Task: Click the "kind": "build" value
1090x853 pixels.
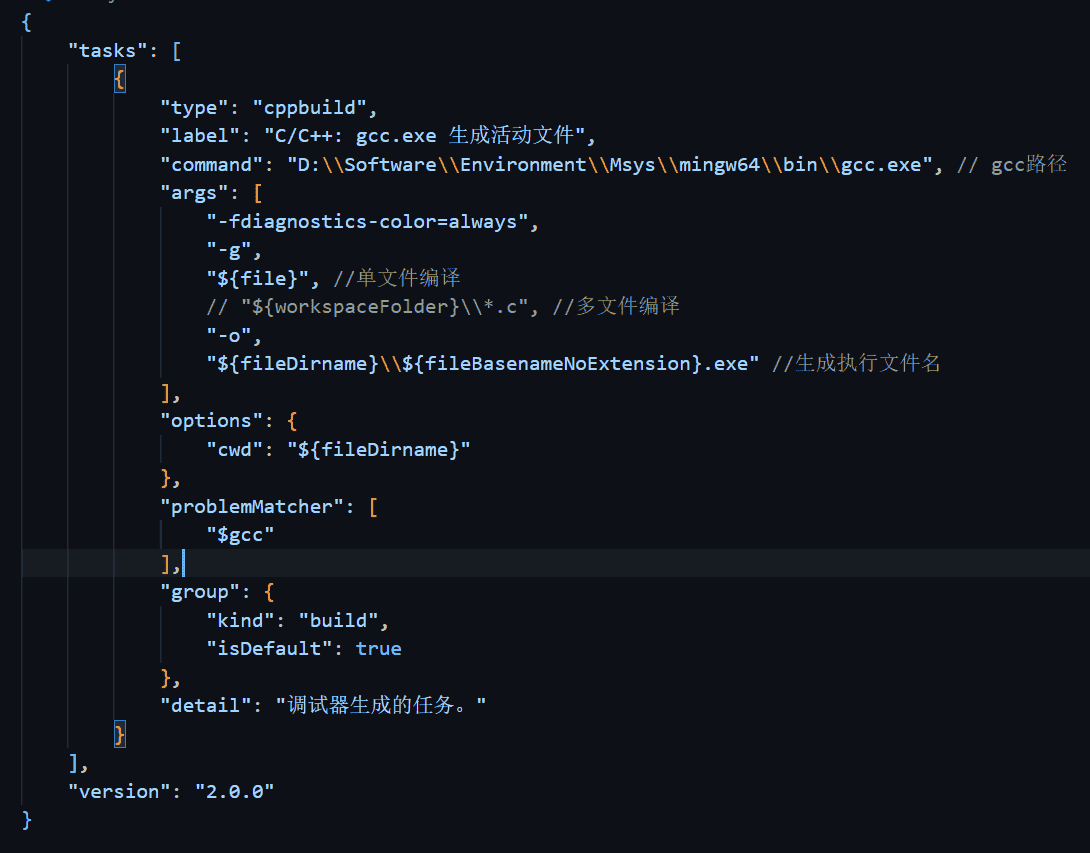Action: [338, 621]
